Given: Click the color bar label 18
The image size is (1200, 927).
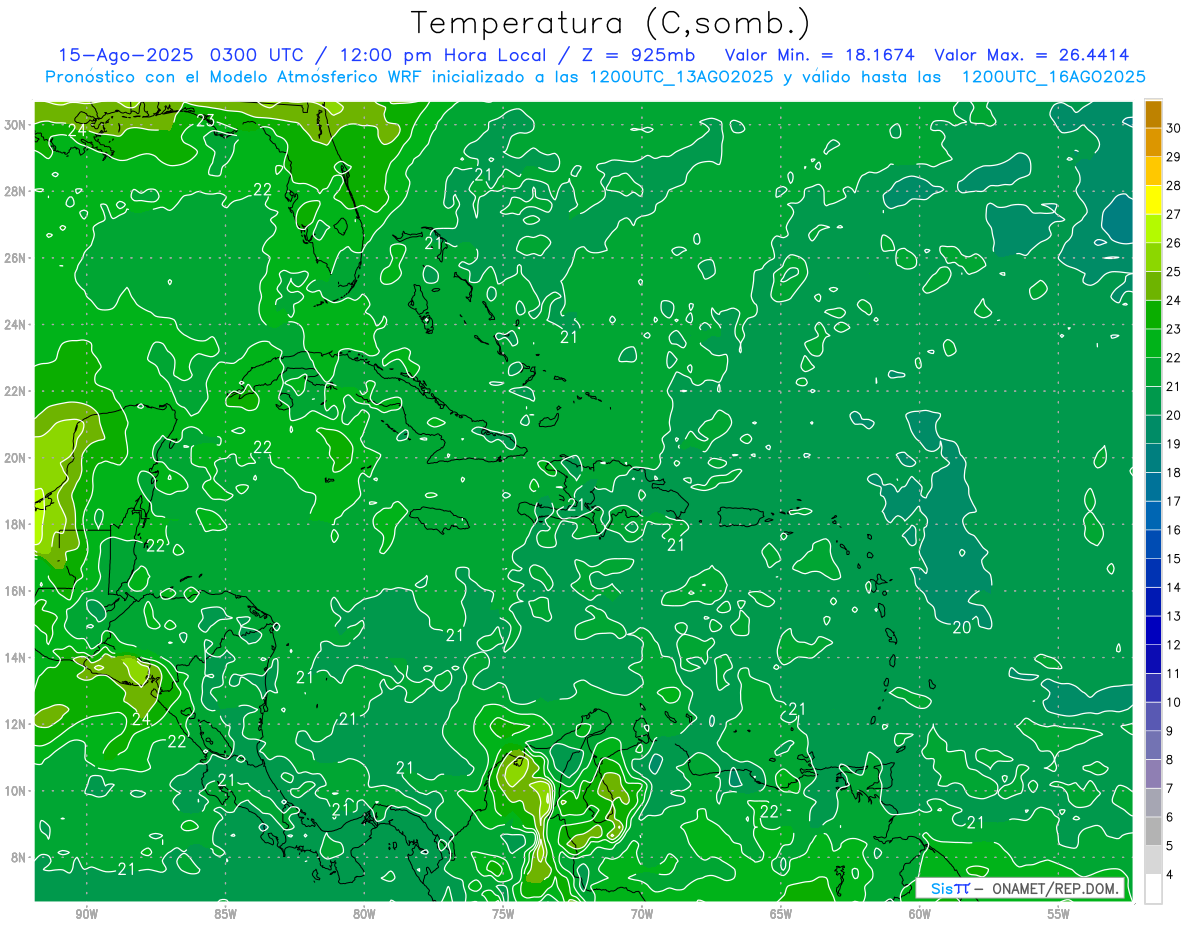Looking at the screenshot, I should tap(1173, 472).
